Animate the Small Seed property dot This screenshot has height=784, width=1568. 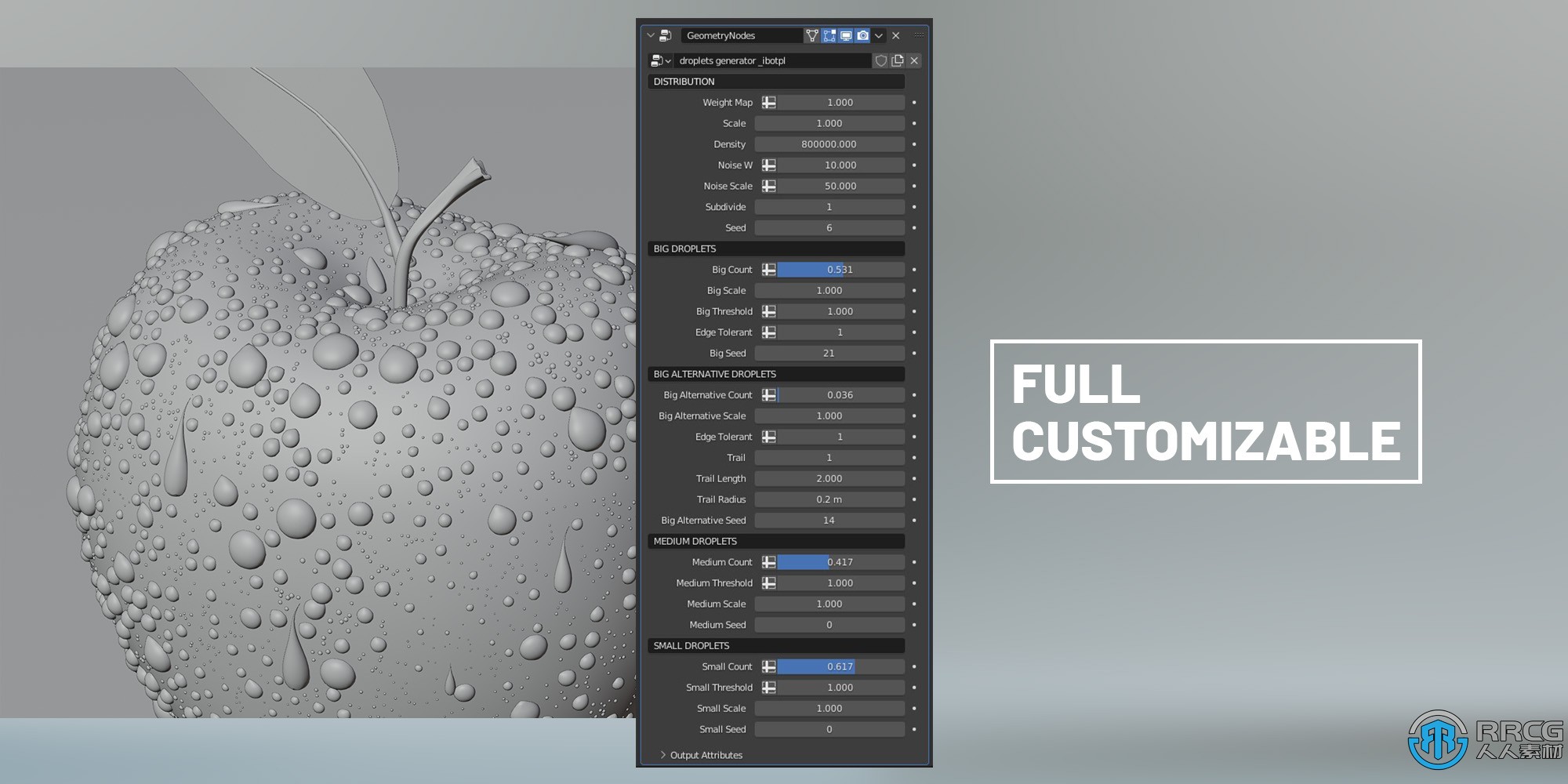914,729
